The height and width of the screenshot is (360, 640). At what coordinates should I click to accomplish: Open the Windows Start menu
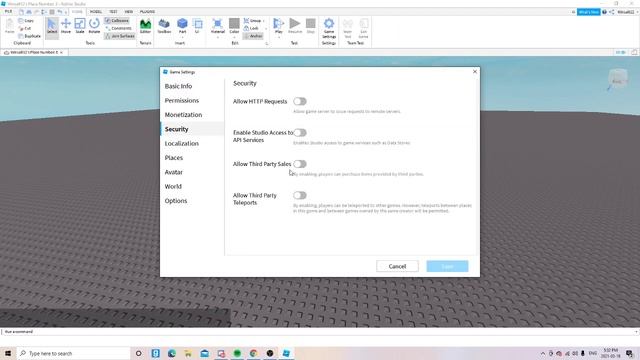(8, 353)
